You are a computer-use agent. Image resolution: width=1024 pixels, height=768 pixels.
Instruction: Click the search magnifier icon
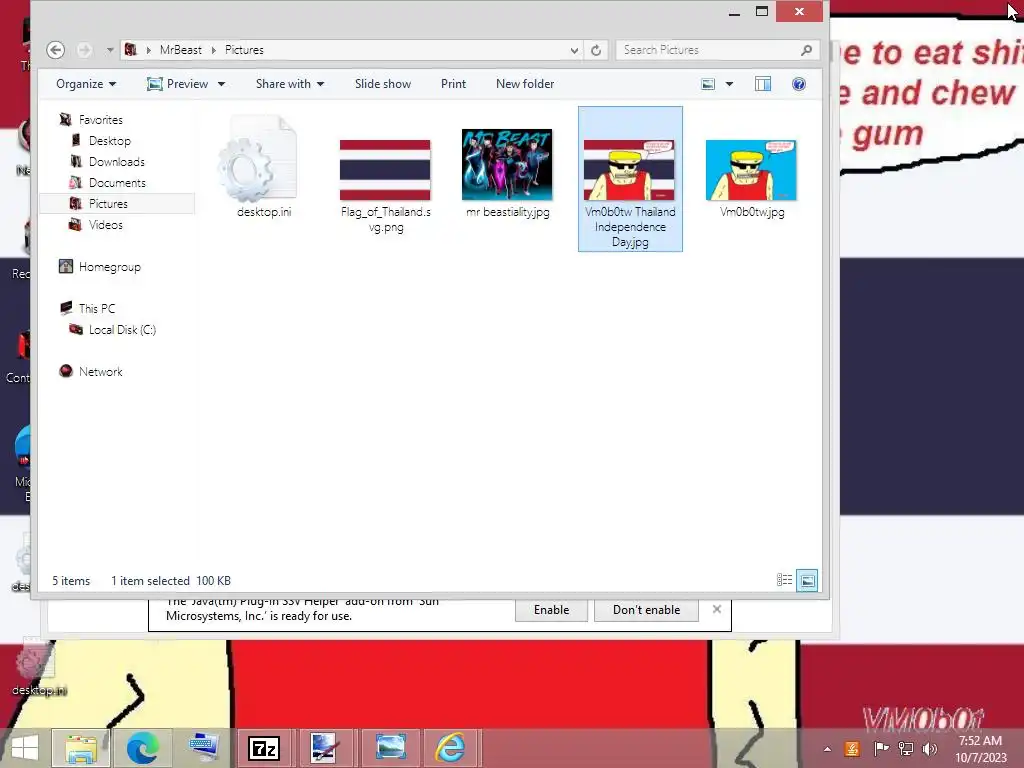pos(807,50)
